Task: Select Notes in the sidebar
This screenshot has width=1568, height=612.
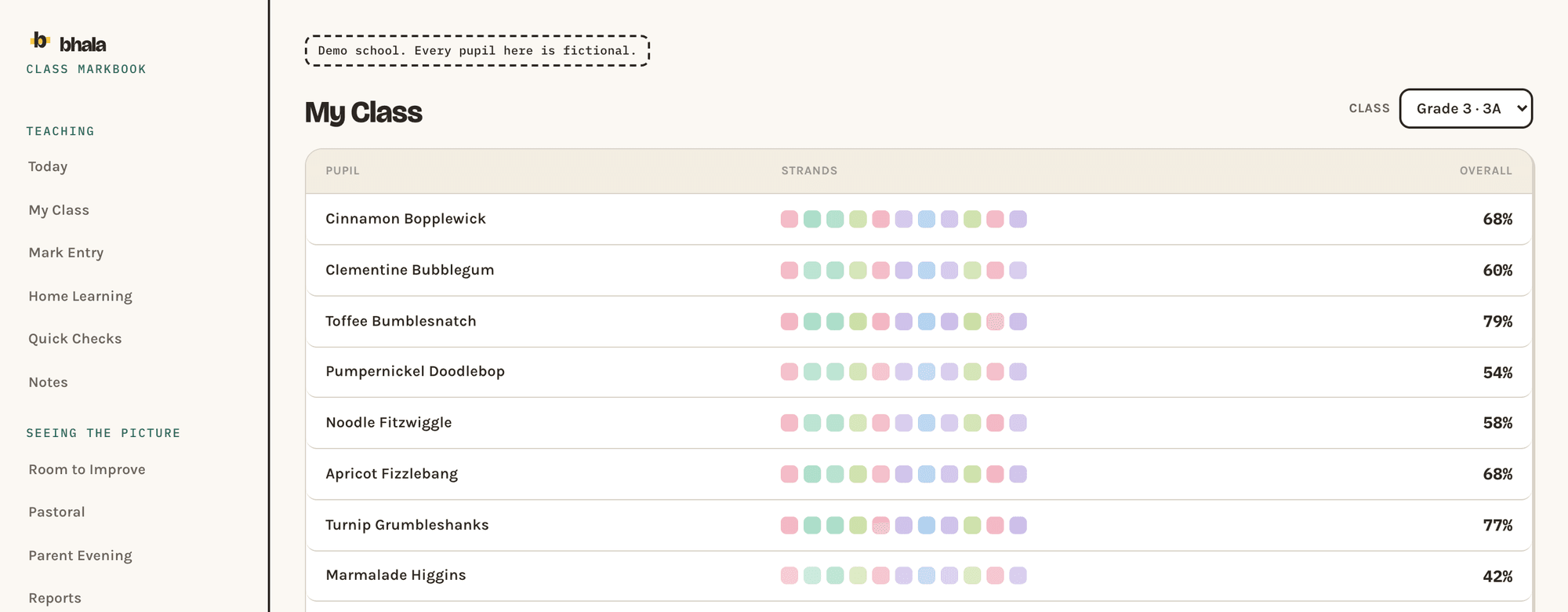Action: pyautogui.click(x=48, y=383)
